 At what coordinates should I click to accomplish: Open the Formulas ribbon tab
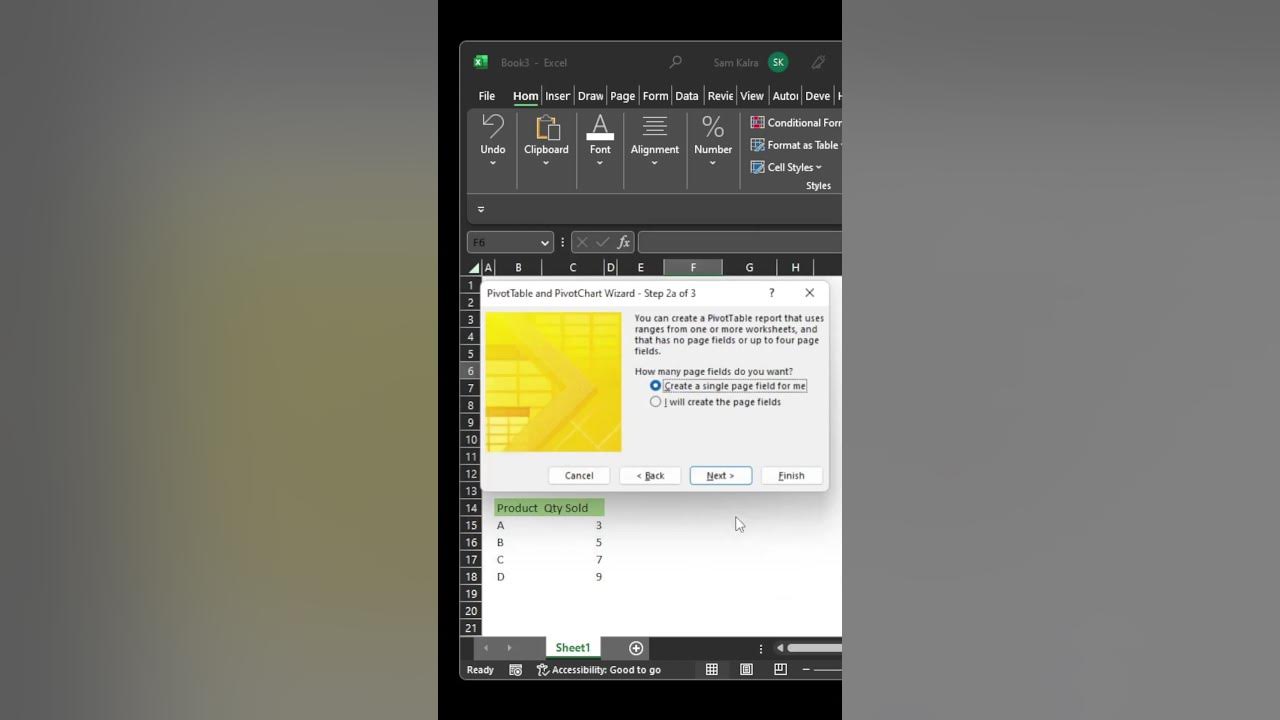click(x=655, y=96)
